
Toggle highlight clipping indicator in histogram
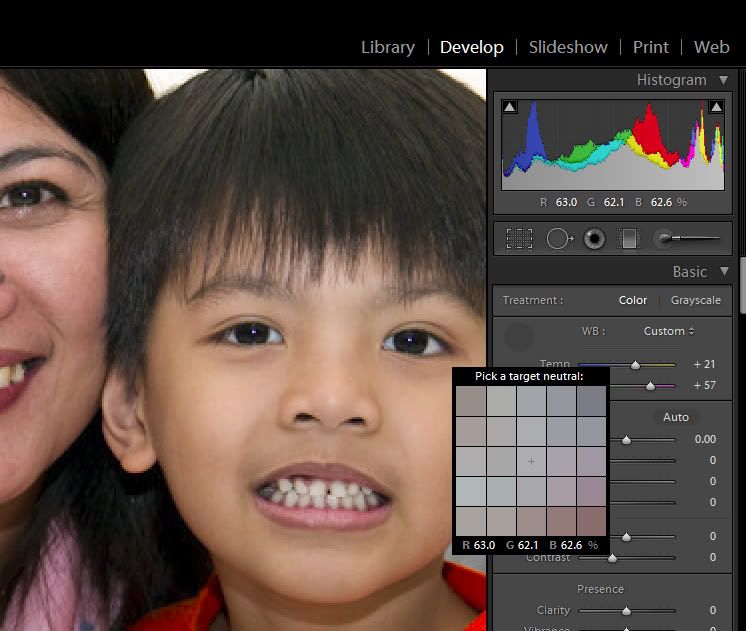[x=716, y=107]
